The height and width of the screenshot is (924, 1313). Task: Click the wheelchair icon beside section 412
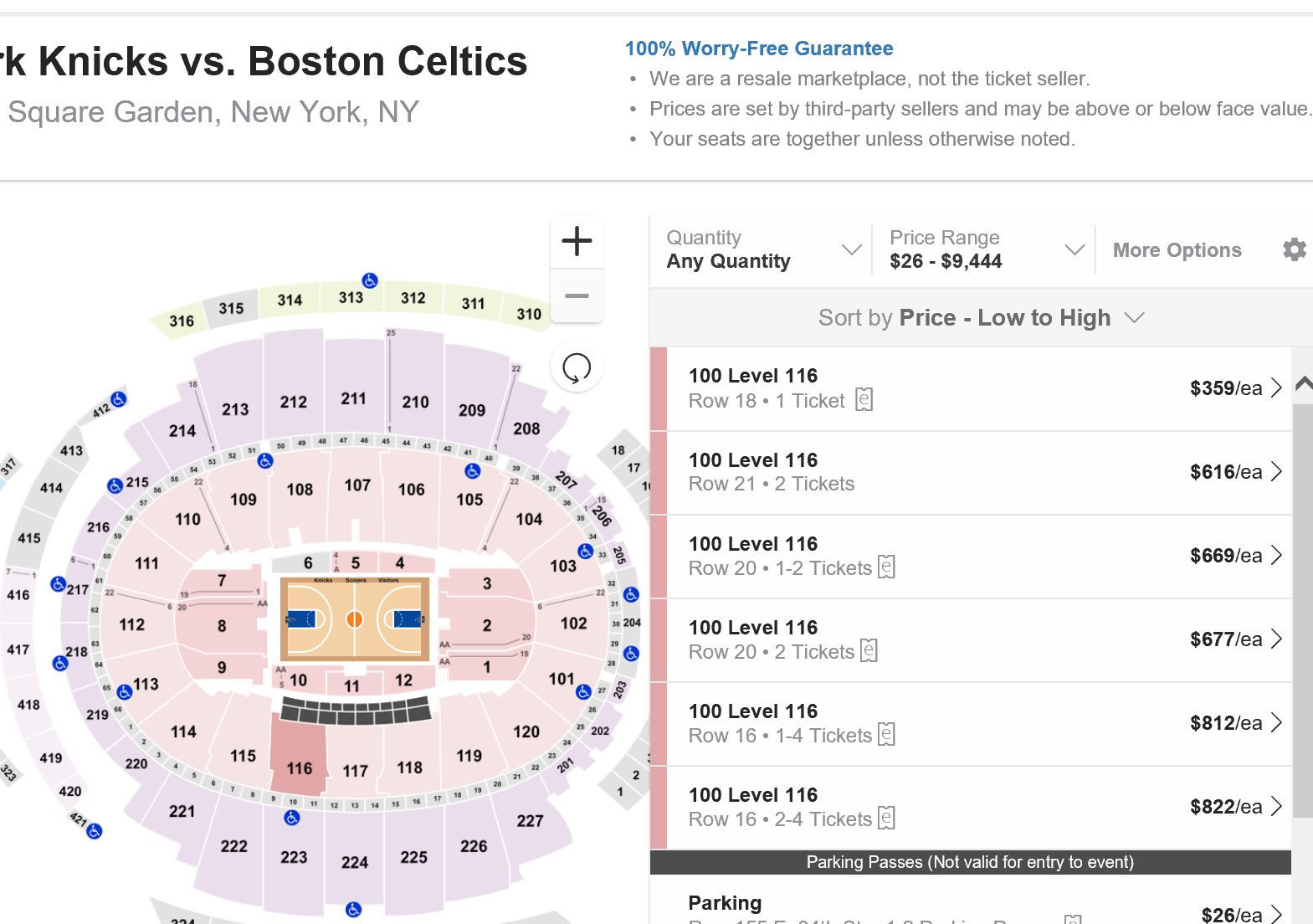pyautogui.click(x=119, y=399)
